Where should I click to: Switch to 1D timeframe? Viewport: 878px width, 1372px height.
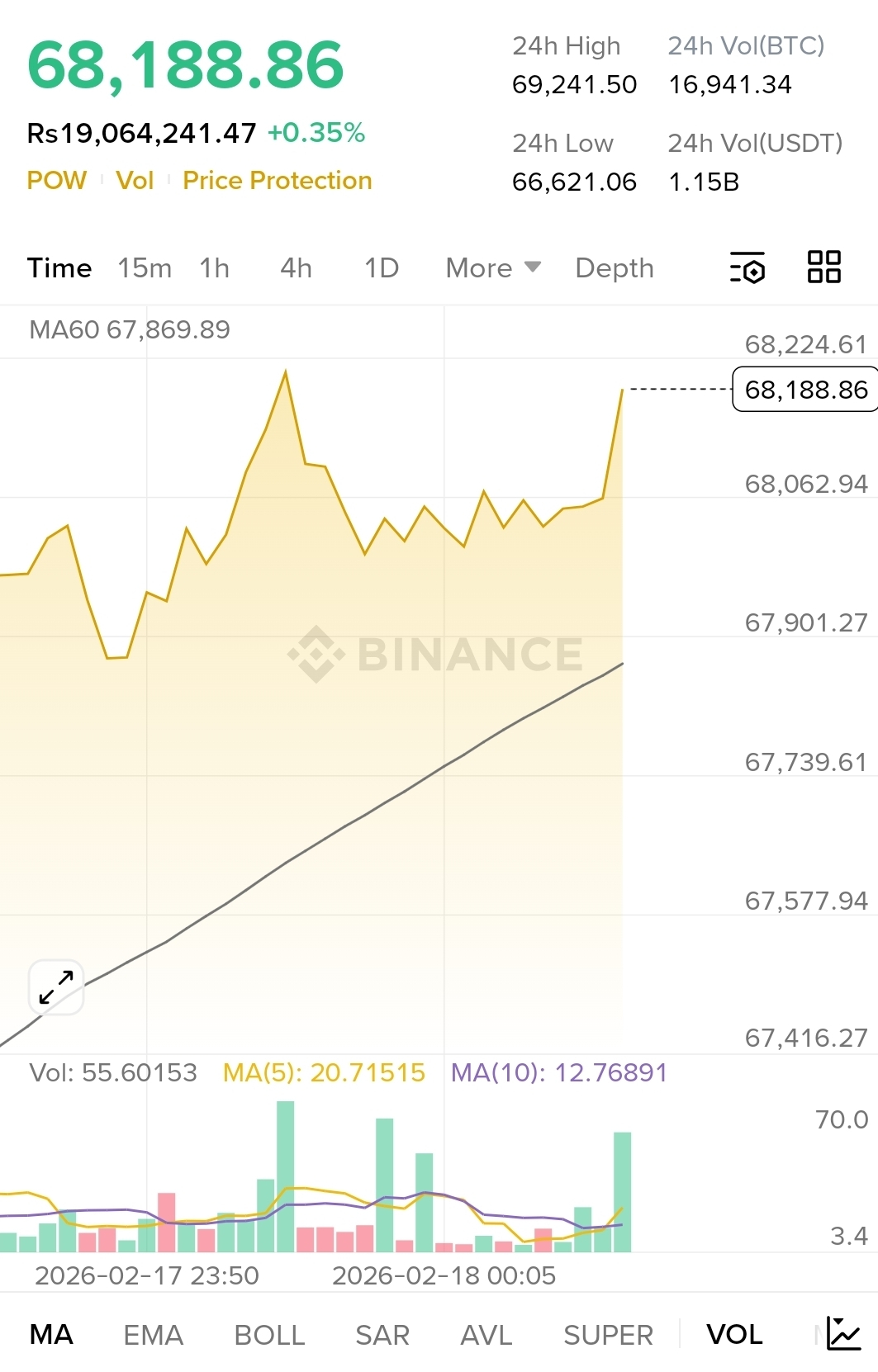(x=382, y=268)
